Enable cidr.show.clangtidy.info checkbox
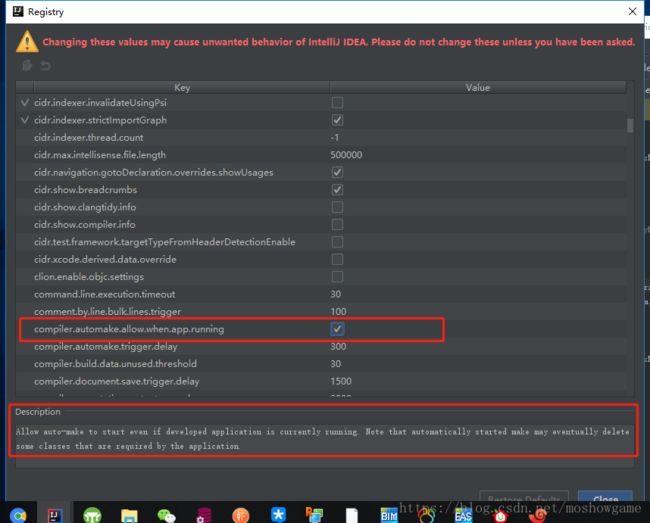This screenshot has height=523, width=650. pos(337,207)
